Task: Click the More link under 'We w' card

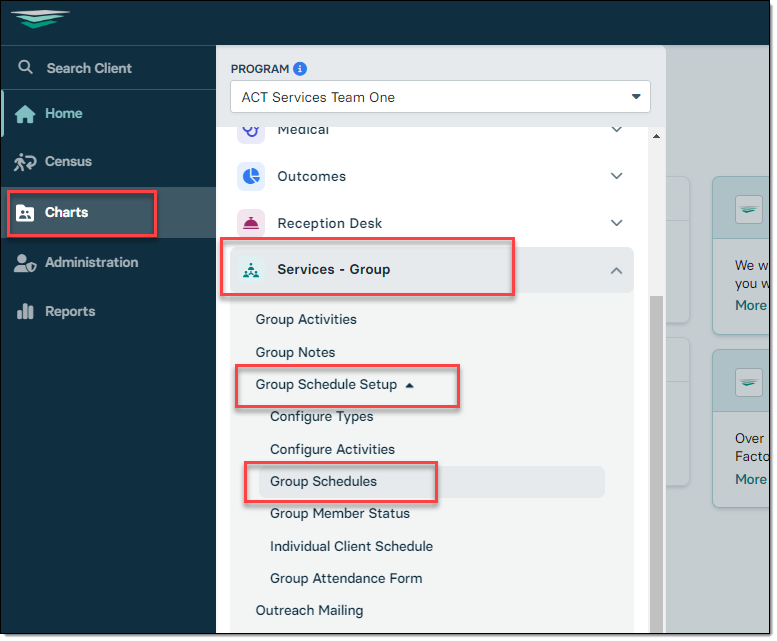Action: click(751, 306)
